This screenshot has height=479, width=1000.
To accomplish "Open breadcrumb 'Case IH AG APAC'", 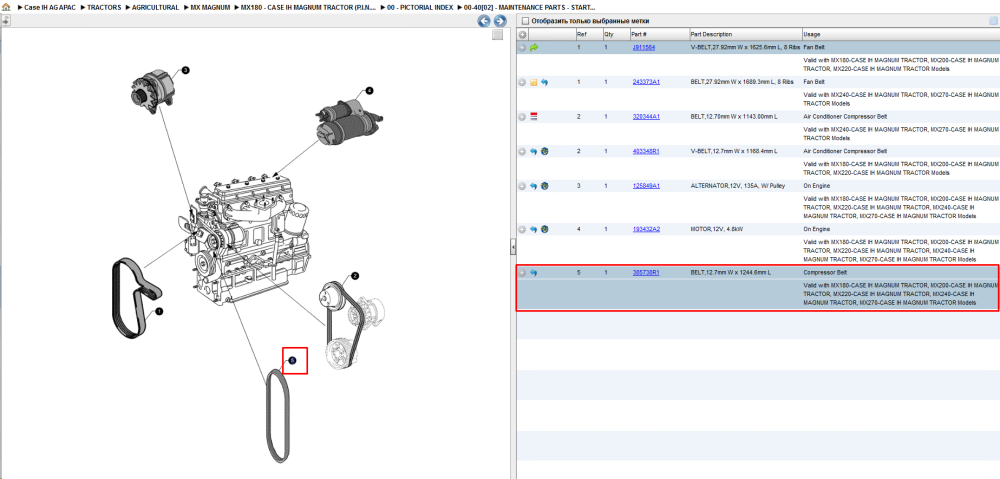I will click(50, 8).
